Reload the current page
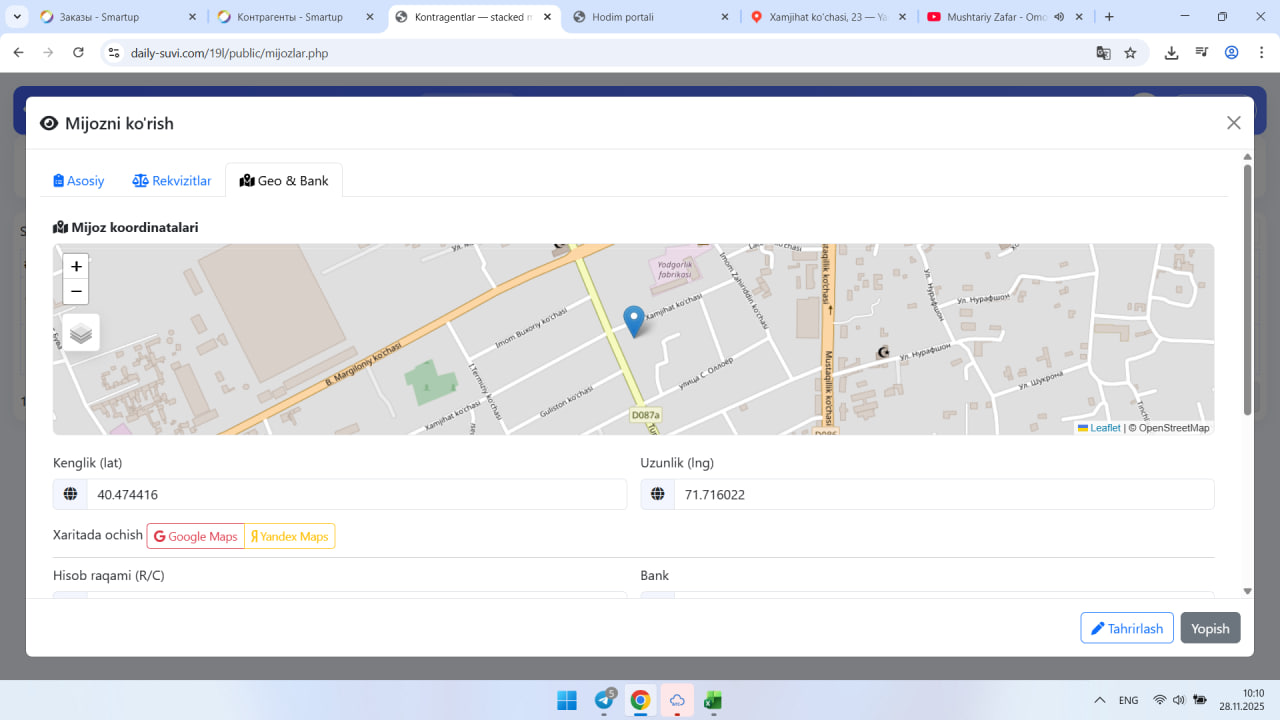1280x720 pixels. (79, 53)
